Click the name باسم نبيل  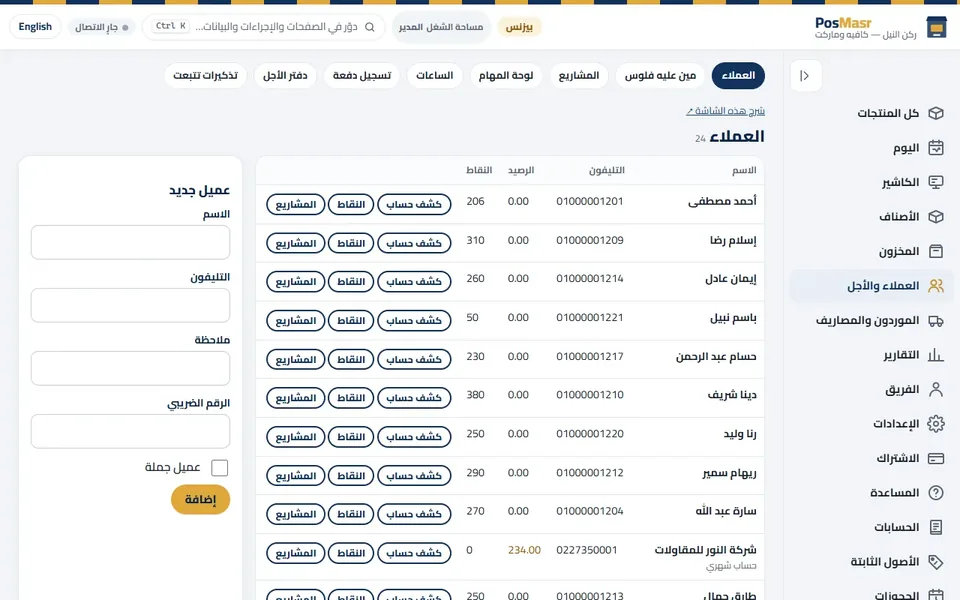[x=733, y=318]
